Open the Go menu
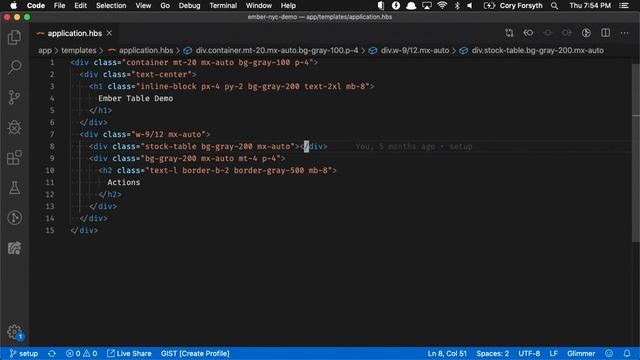The image size is (640, 360). coord(165,6)
